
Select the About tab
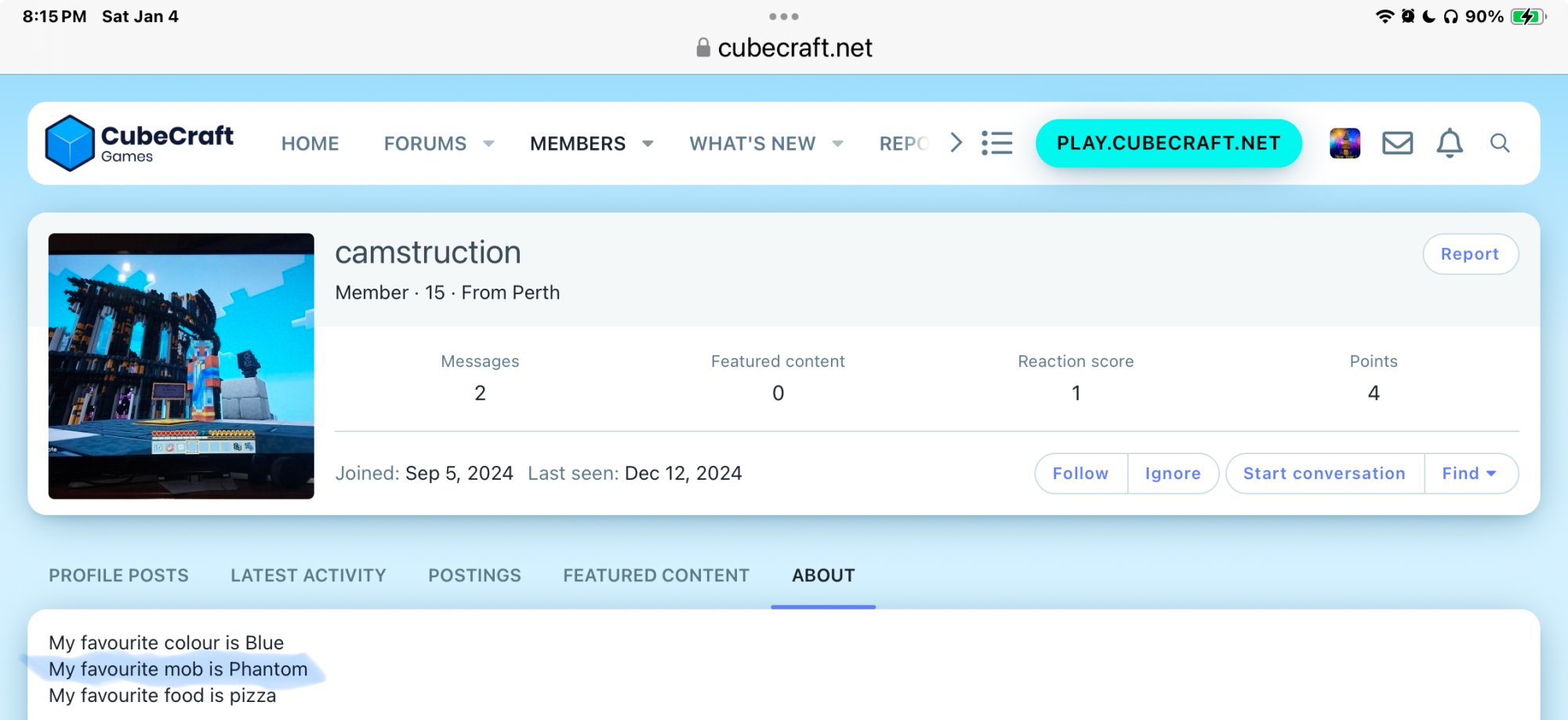[823, 576]
